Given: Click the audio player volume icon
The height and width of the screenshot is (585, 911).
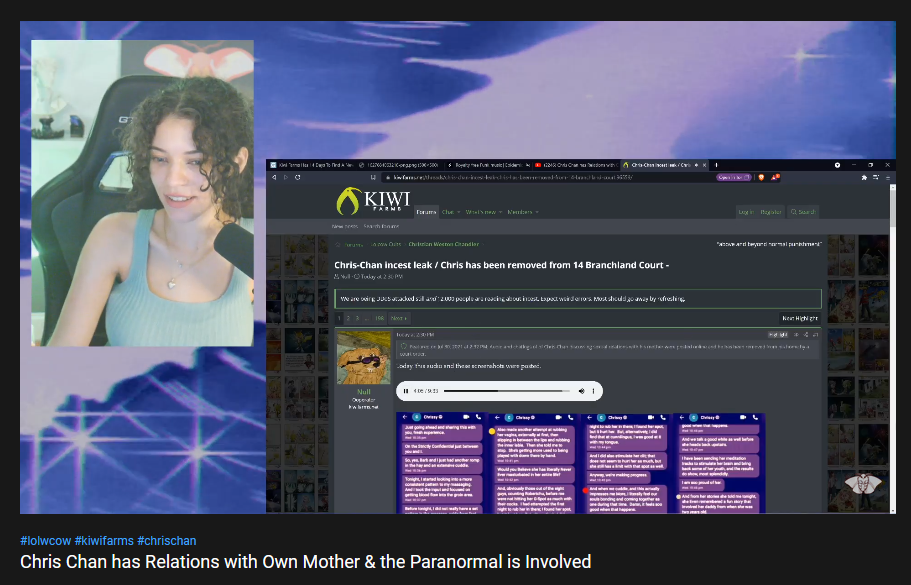Looking at the screenshot, I should tap(582, 391).
